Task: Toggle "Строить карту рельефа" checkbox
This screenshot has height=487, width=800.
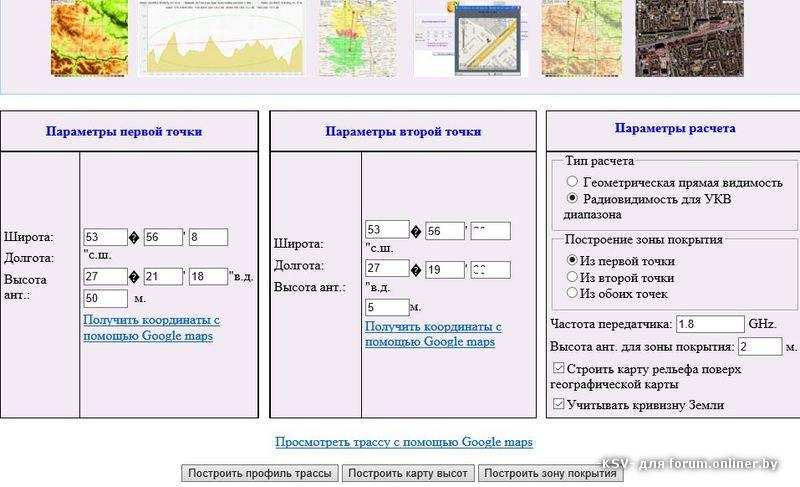Action: click(x=559, y=368)
